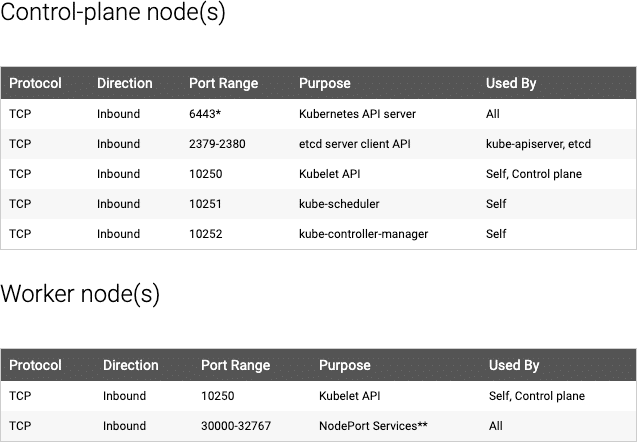Click the 6443* port cell
Image resolution: width=637 pixels, height=442 pixels.
(205, 114)
